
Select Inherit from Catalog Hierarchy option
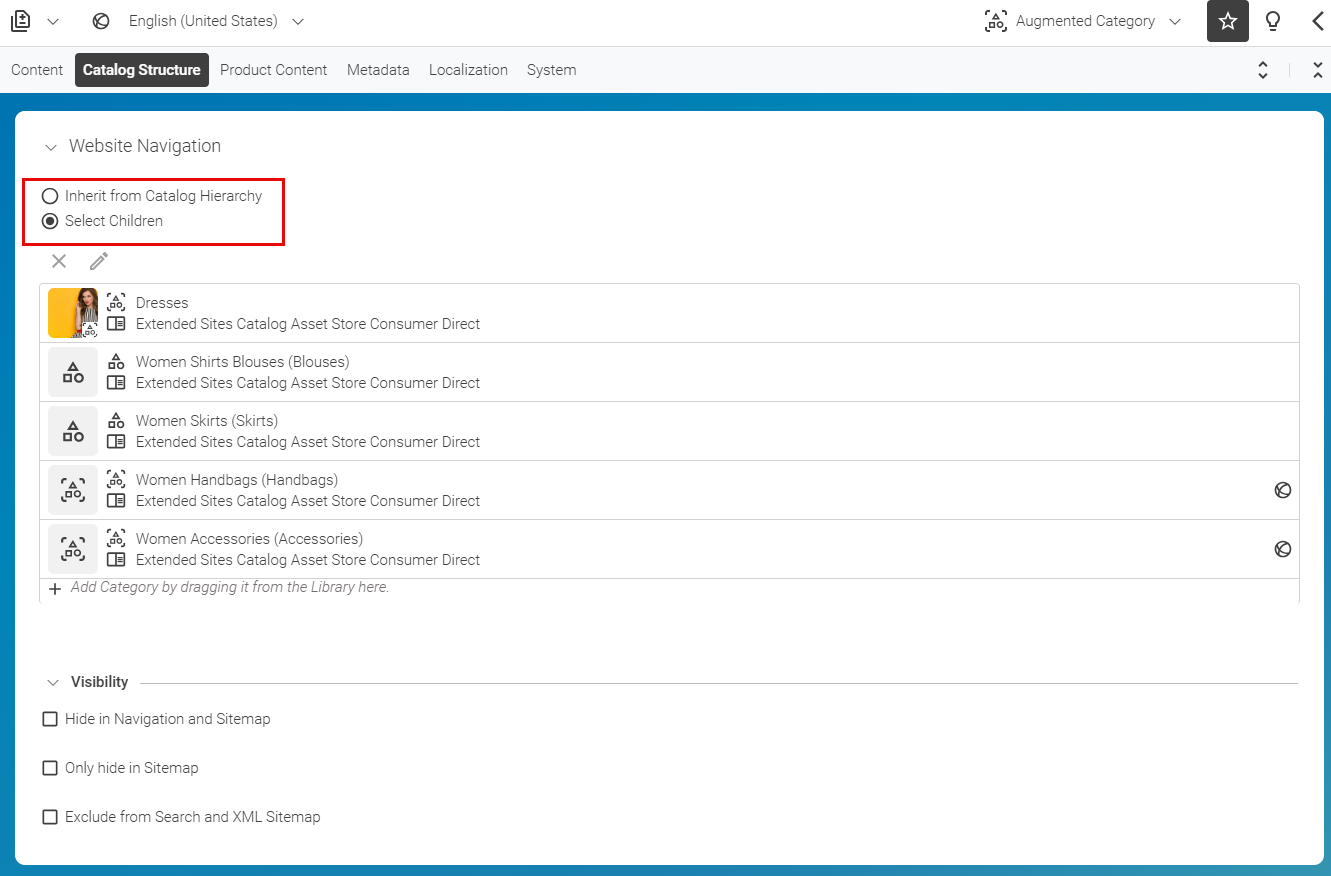(x=49, y=195)
